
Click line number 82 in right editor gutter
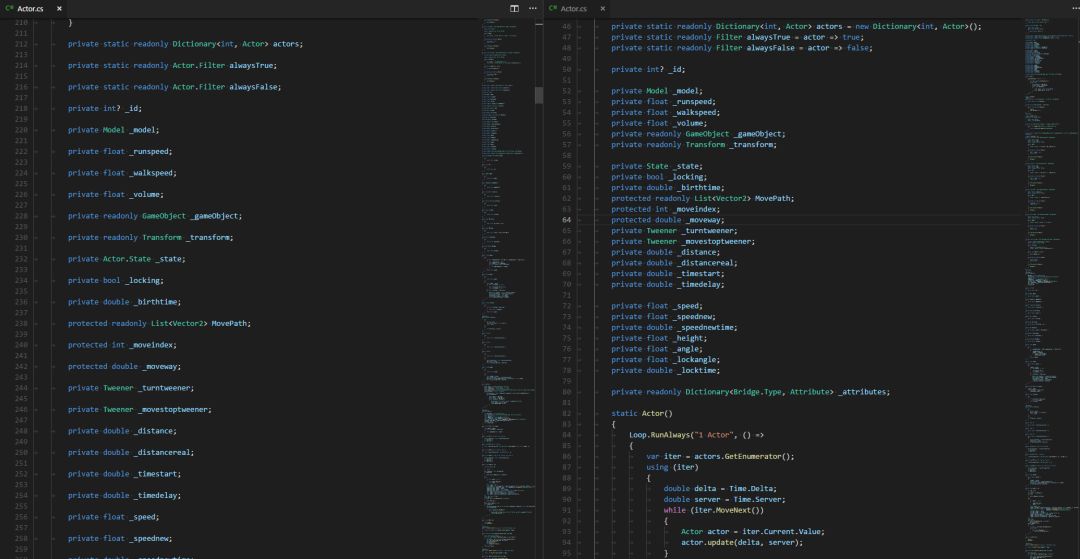click(566, 413)
